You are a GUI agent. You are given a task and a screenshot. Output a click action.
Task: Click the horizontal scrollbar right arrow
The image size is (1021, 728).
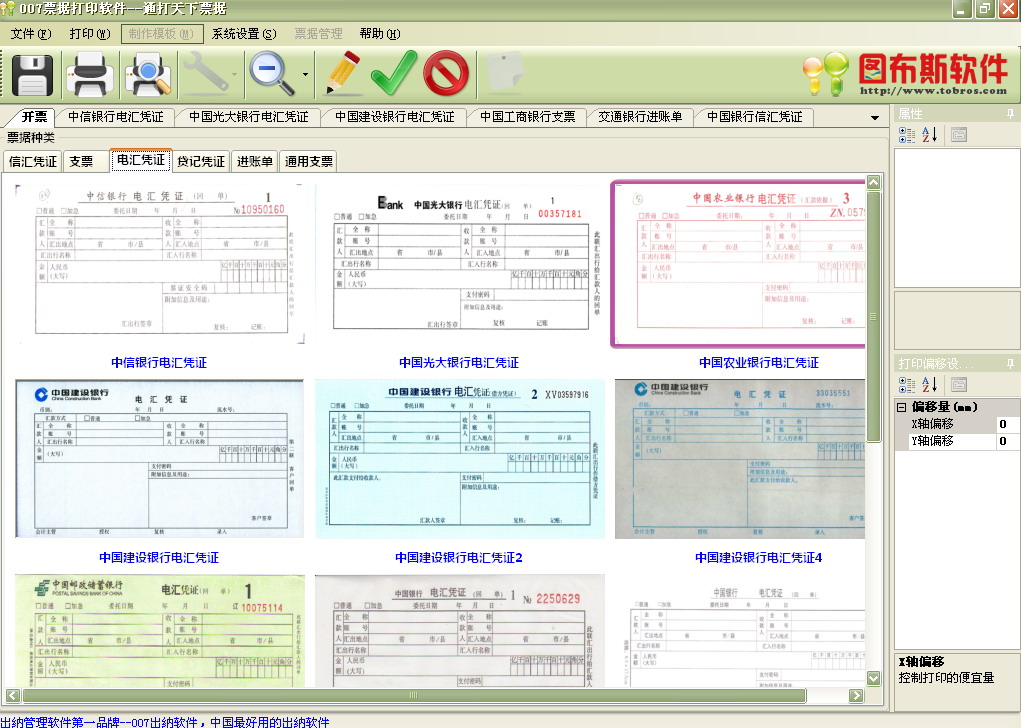[856, 695]
